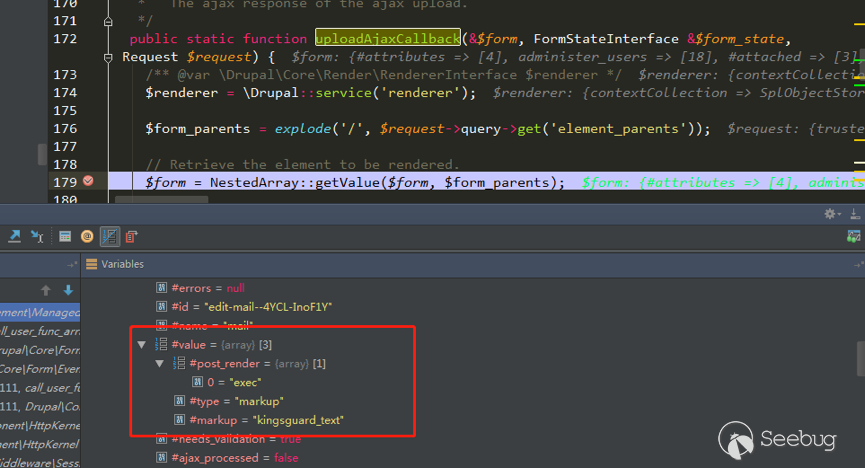Click the orange @ watch icon
This screenshot has height=468, width=865.
[x=87, y=237]
